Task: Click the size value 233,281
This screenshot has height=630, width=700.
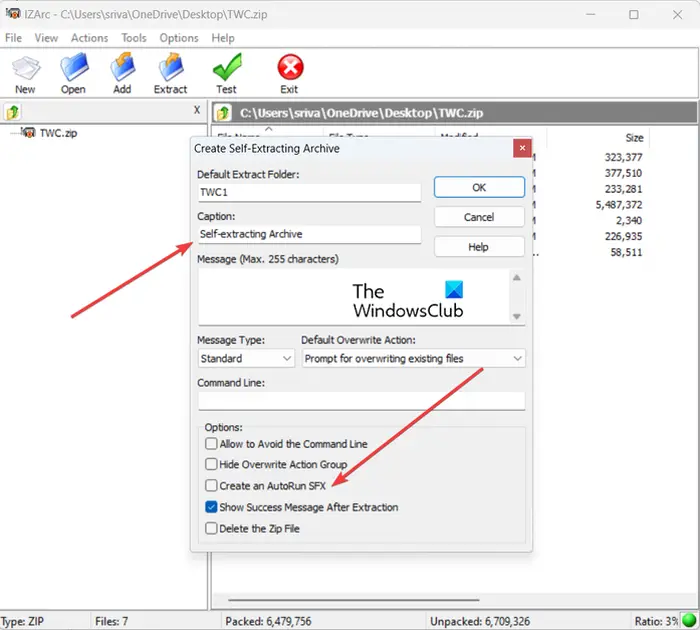Action: (623, 189)
